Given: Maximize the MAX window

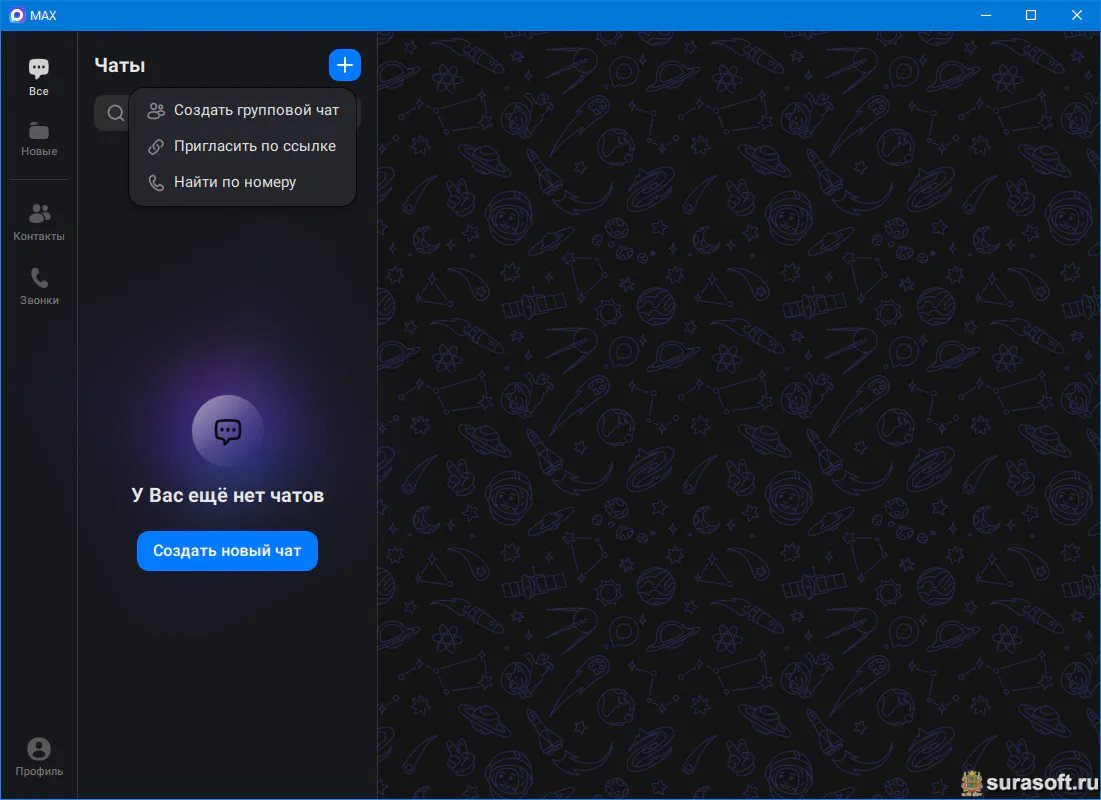Looking at the screenshot, I should [1031, 15].
